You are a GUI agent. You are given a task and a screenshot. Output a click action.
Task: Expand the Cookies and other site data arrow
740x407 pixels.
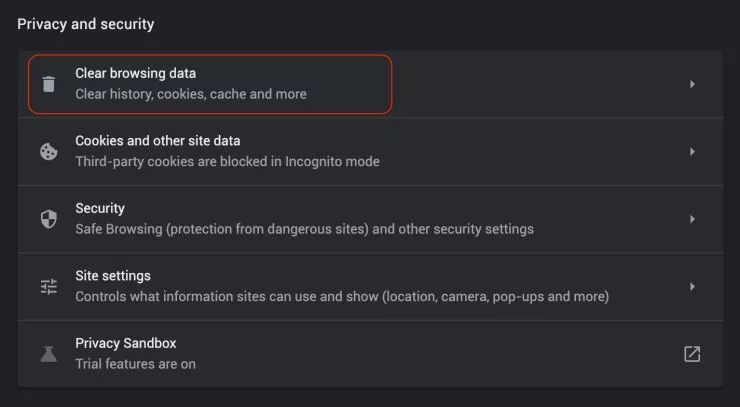[x=691, y=152]
